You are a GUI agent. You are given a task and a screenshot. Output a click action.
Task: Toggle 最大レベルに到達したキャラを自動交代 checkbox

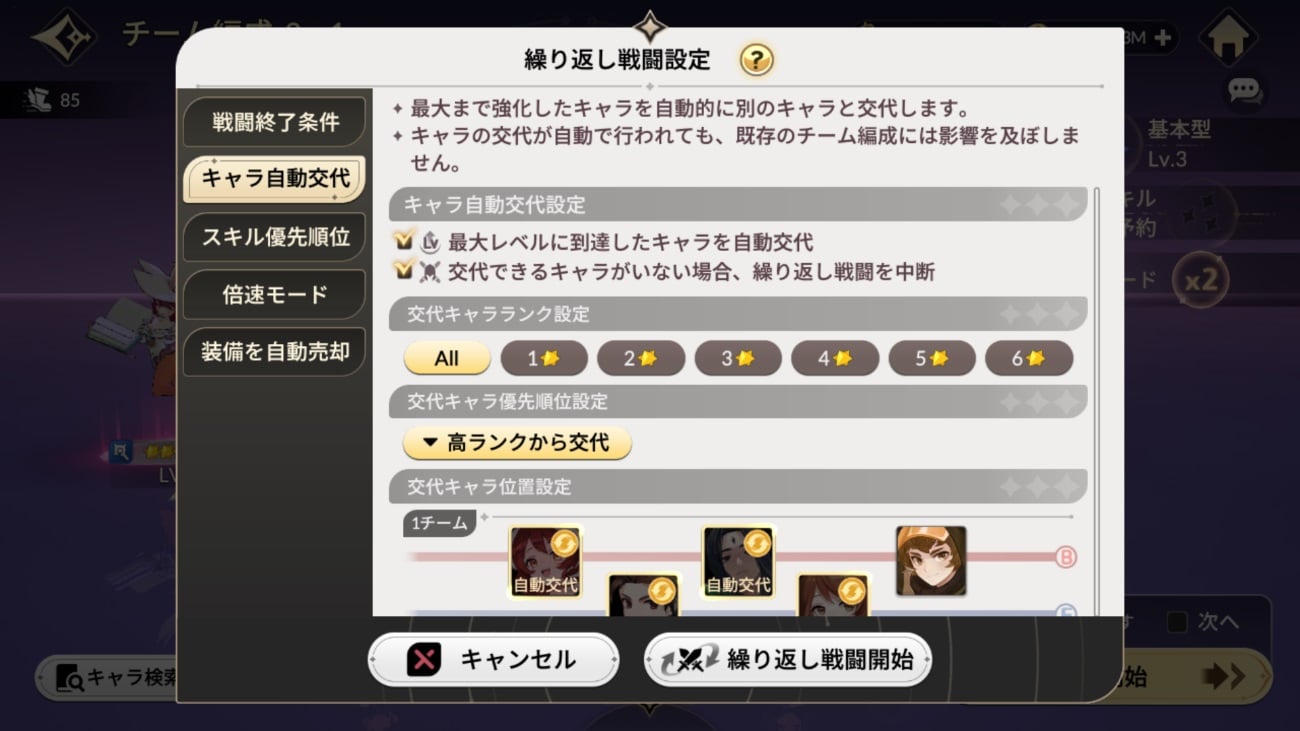click(x=405, y=242)
